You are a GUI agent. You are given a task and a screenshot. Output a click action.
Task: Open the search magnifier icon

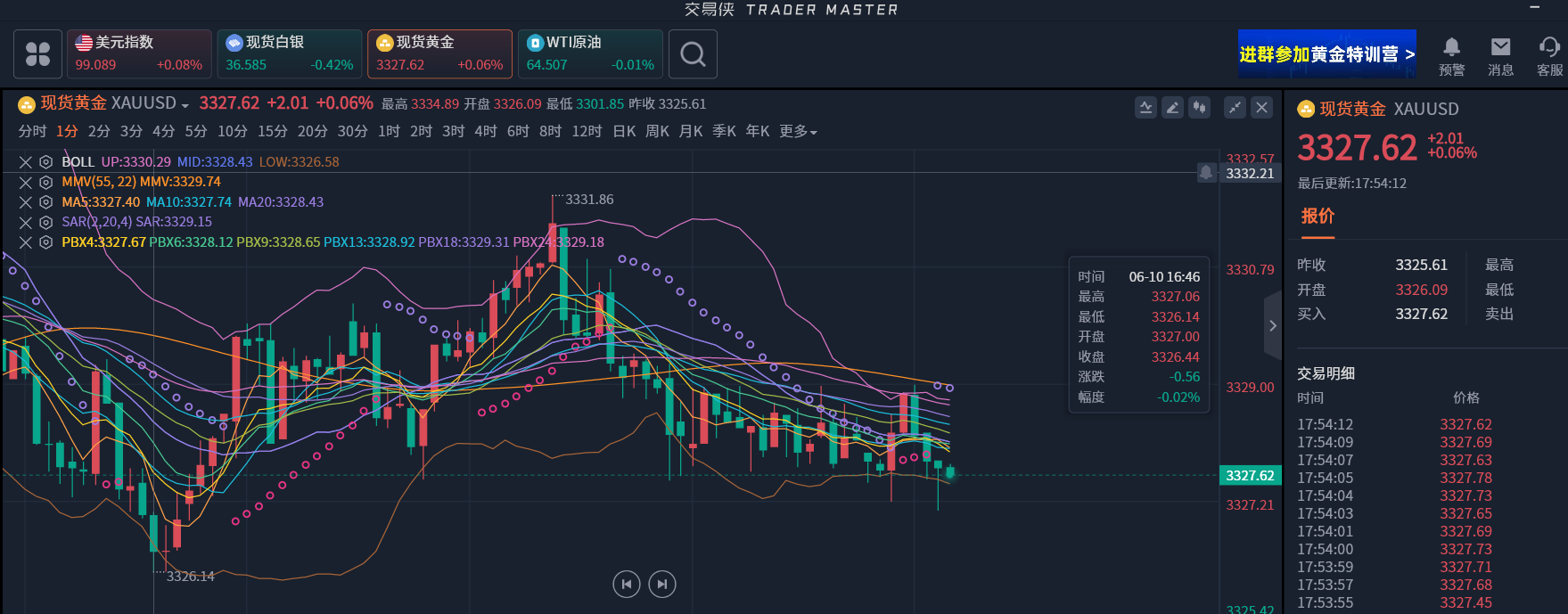pos(693,54)
